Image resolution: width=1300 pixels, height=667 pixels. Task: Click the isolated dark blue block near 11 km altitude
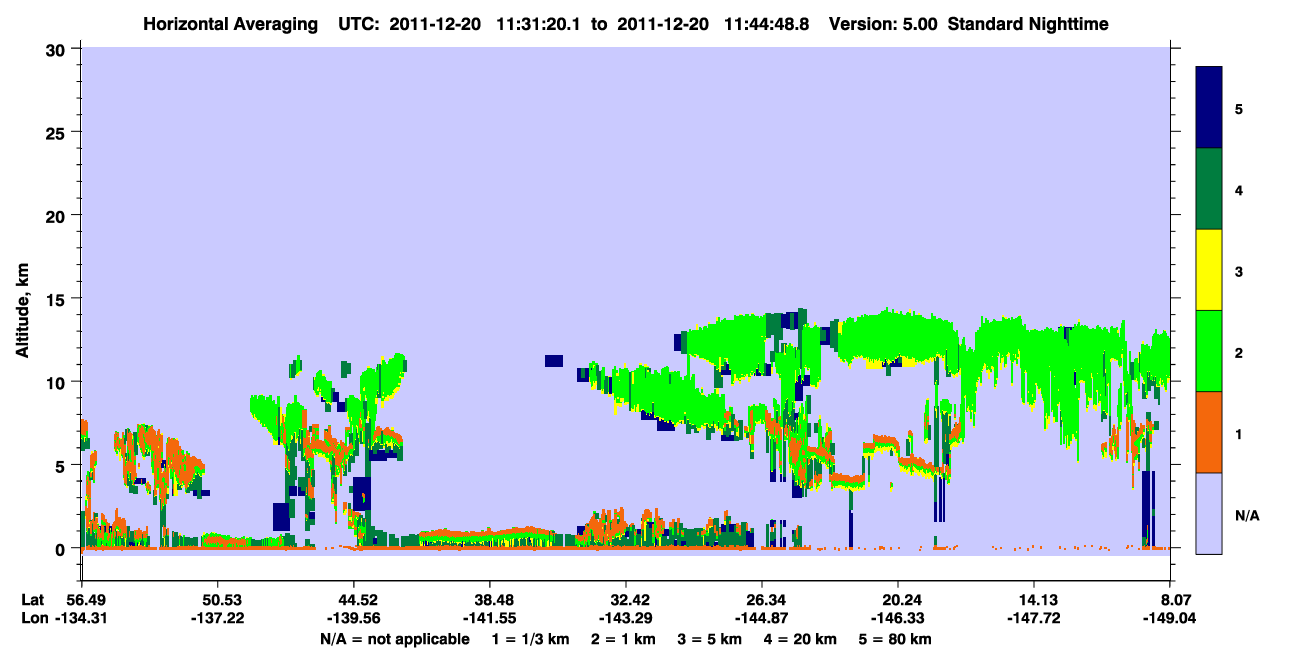coord(554,361)
